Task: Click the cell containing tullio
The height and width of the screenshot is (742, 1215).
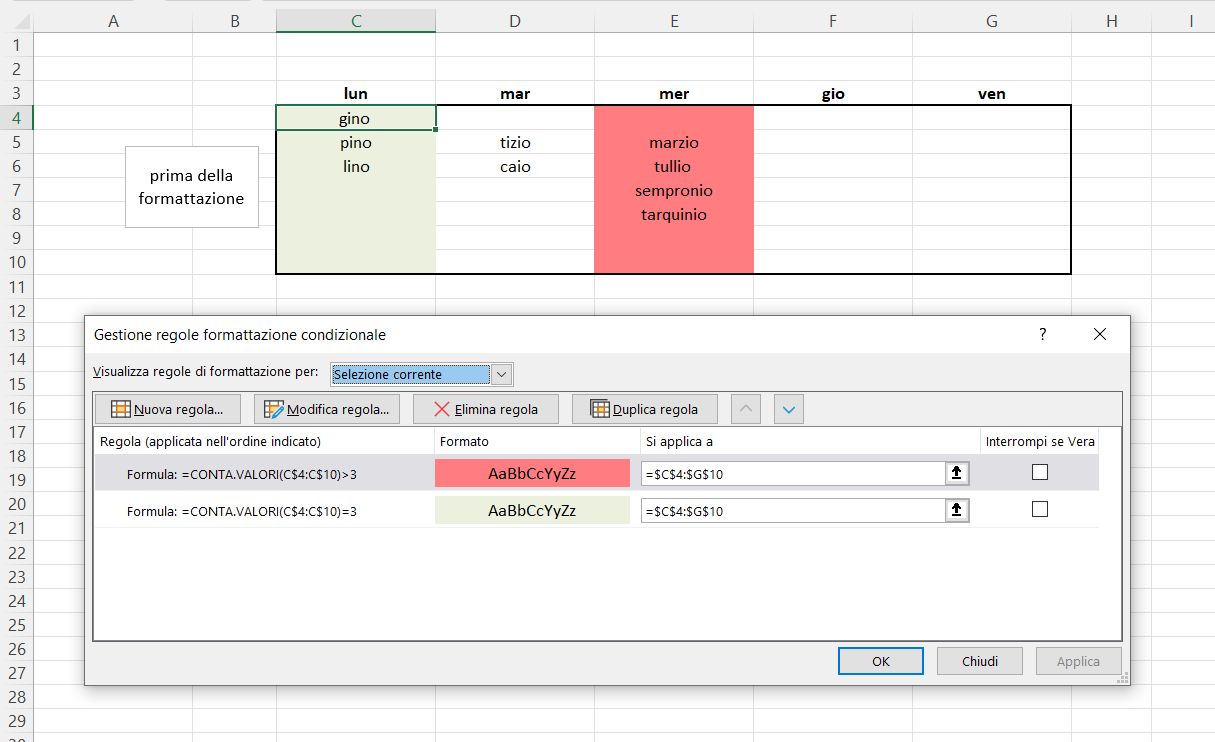Action: point(674,166)
